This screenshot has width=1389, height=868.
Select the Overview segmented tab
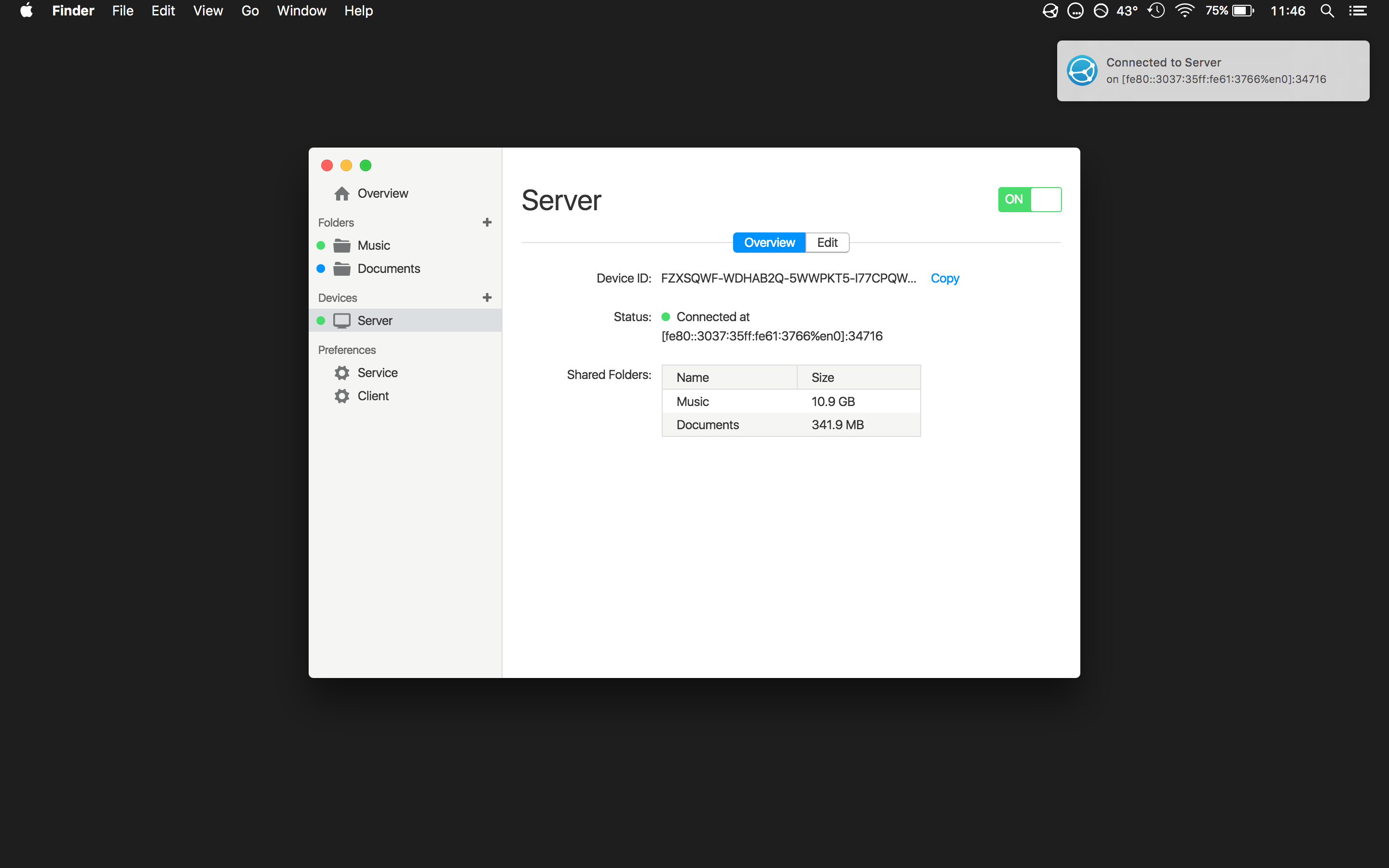click(769, 242)
